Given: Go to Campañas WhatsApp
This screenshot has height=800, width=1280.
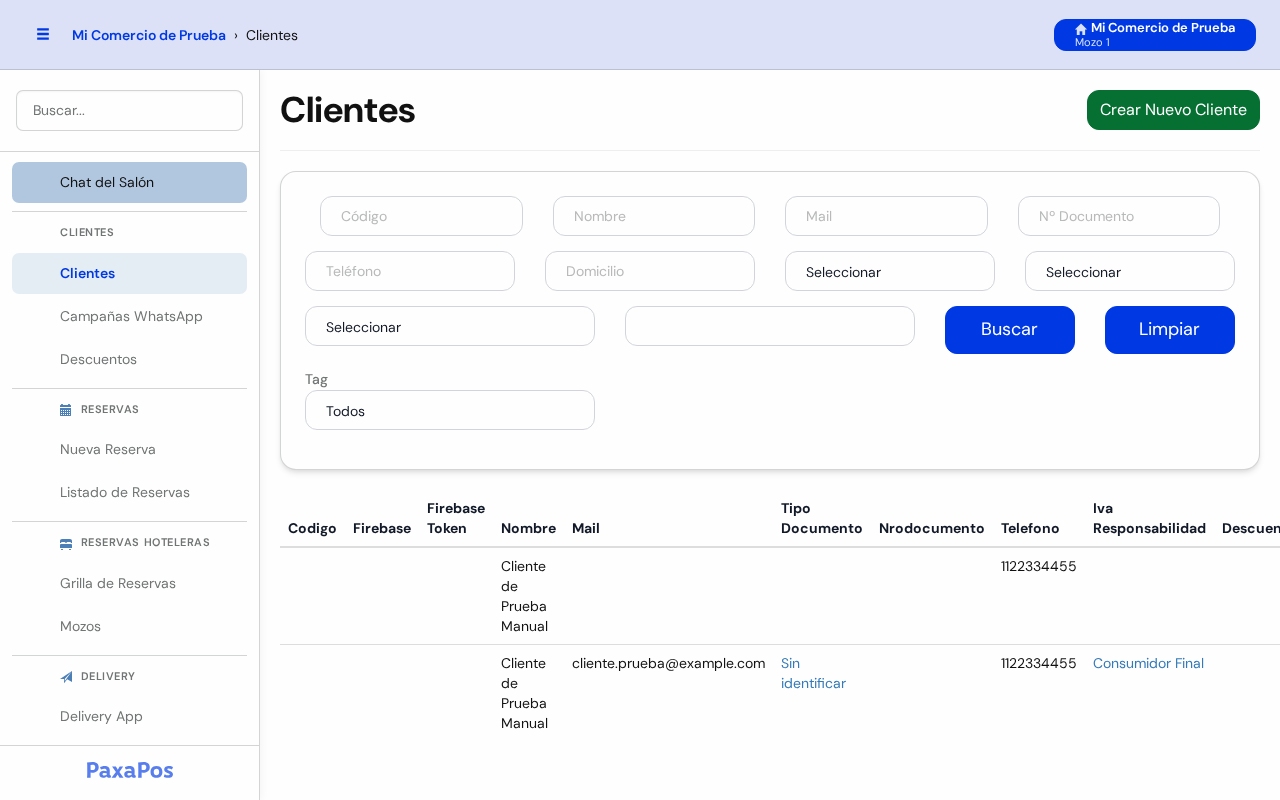Looking at the screenshot, I should click(x=129, y=316).
